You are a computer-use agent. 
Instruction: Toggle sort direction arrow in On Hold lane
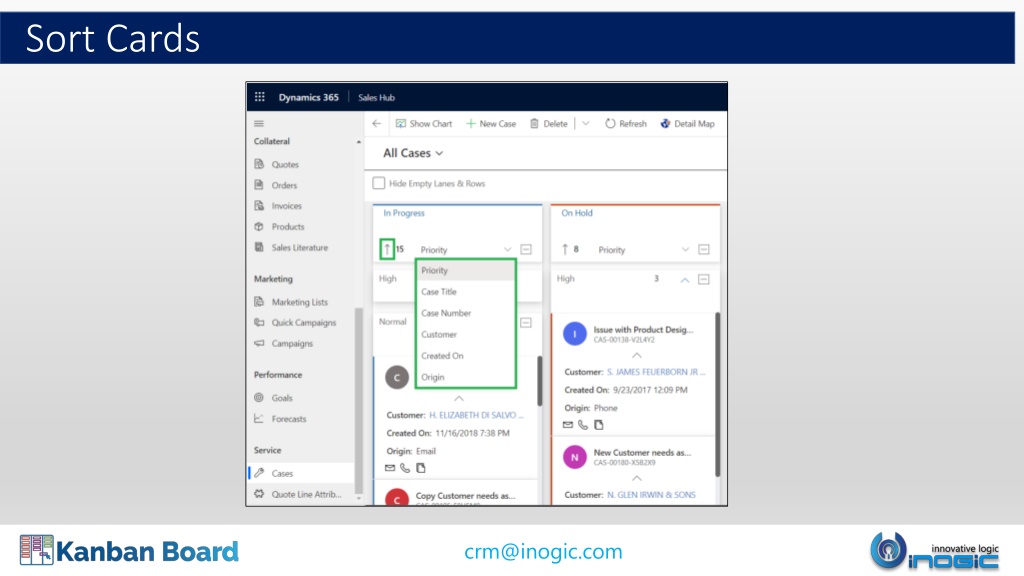click(565, 249)
